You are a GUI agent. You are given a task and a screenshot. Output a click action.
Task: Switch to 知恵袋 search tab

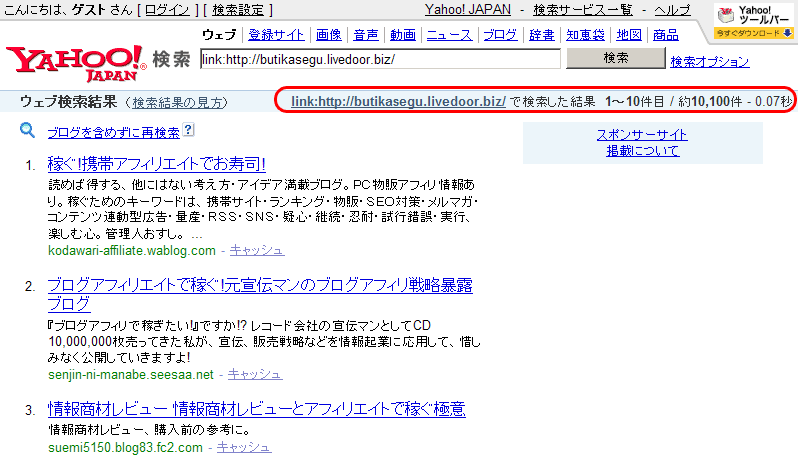(x=585, y=35)
